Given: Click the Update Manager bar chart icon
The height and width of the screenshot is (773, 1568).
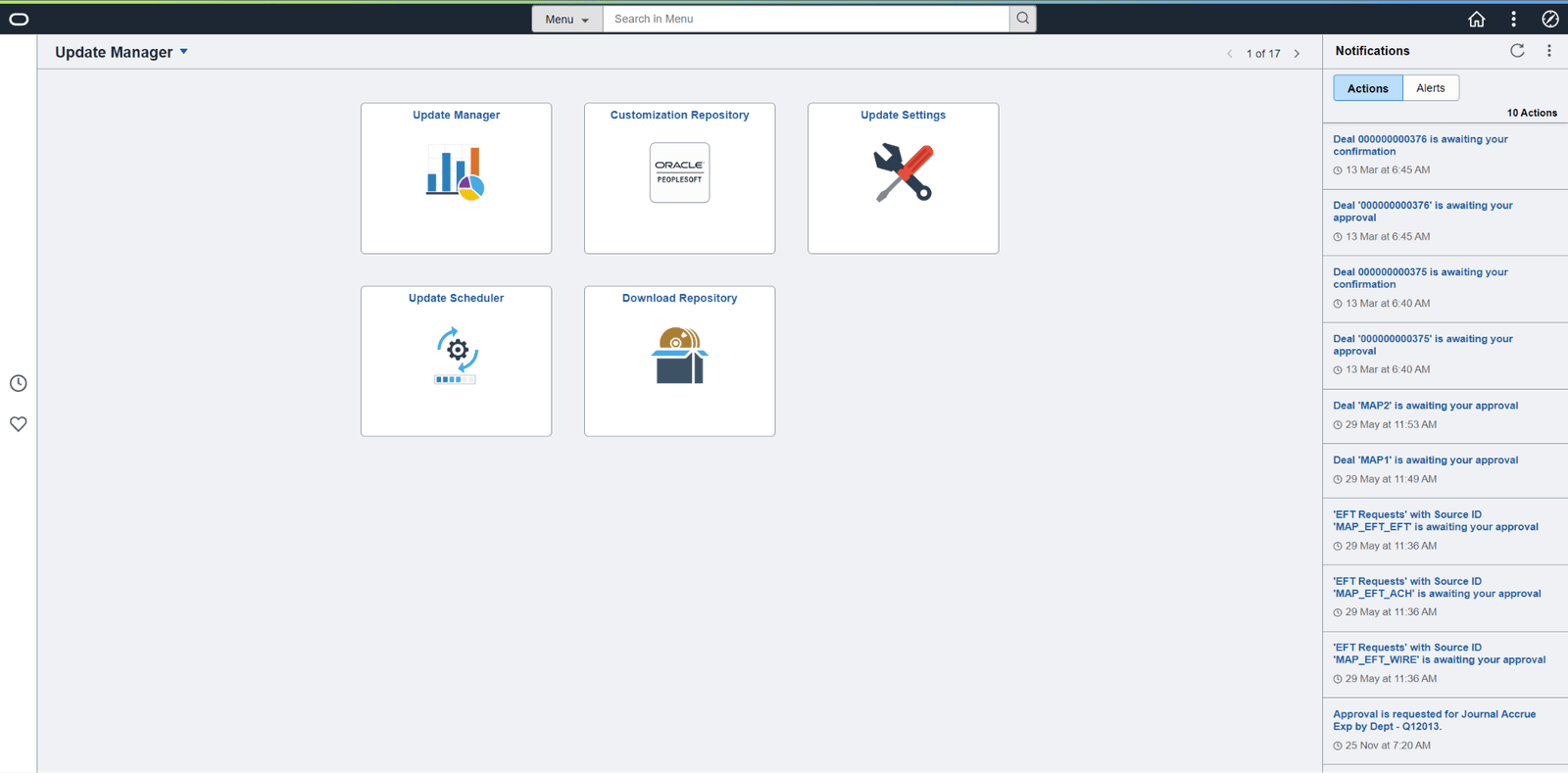Looking at the screenshot, I should click(x=456, y=172).
